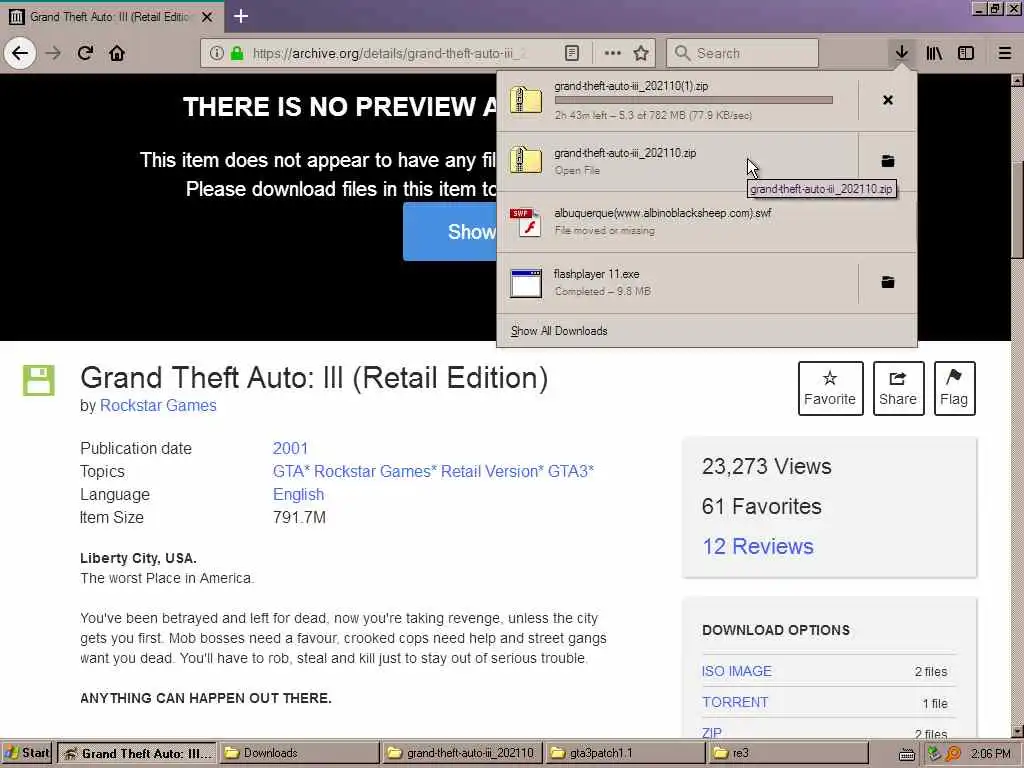The height and width of the screenshot is (768, 1024).
Task: Expand the ISO IMAGE download option
Action: coord(737,671)
